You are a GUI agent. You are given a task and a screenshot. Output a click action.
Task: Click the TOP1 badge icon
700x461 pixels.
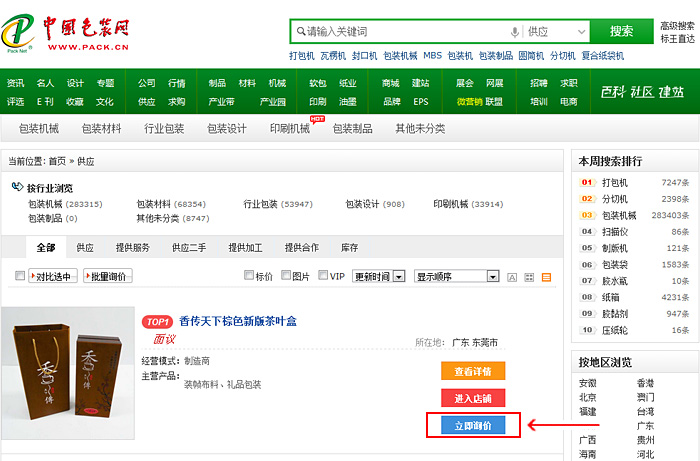click(157, 321)
